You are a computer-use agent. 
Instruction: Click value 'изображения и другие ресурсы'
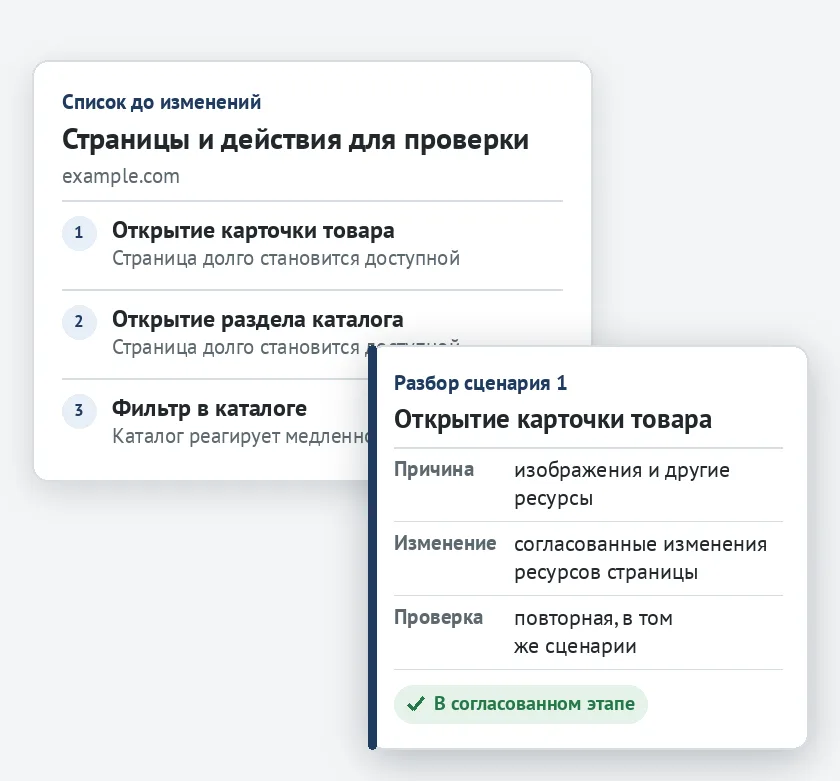(x=622, y=484)
